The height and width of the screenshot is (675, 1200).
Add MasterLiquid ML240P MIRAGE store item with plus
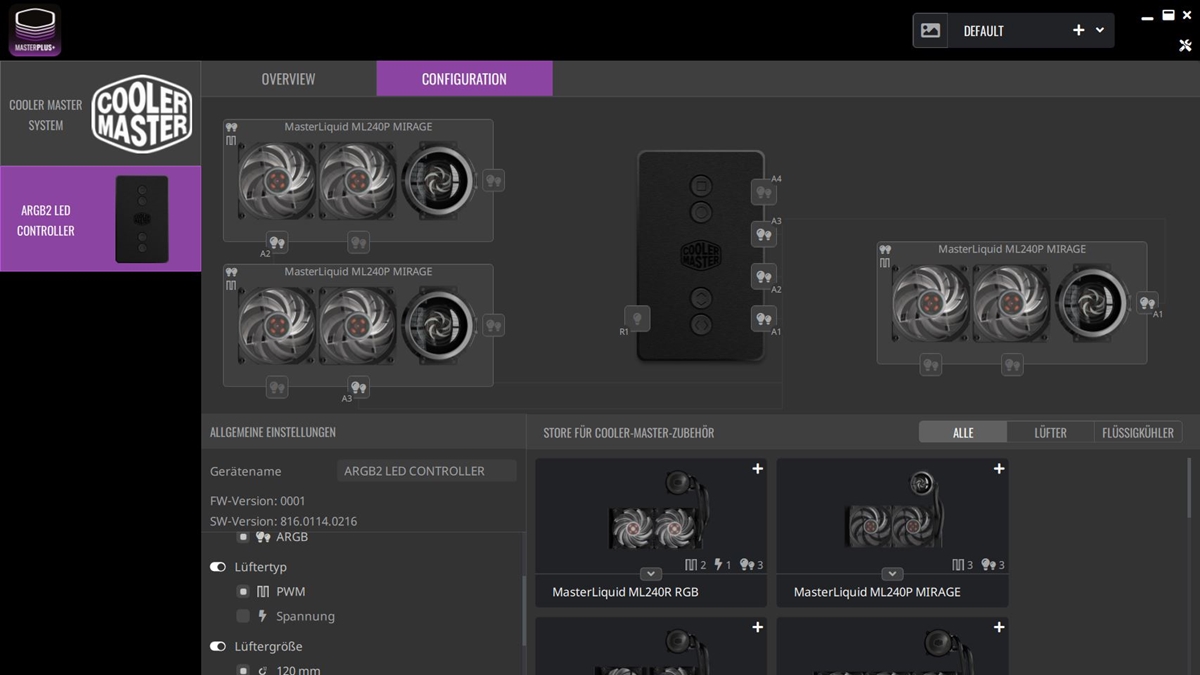click(x=998, y=469)
